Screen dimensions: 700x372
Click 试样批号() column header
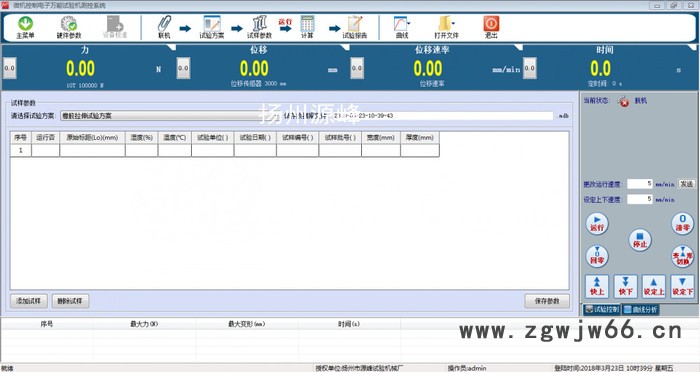coord(340,138)
